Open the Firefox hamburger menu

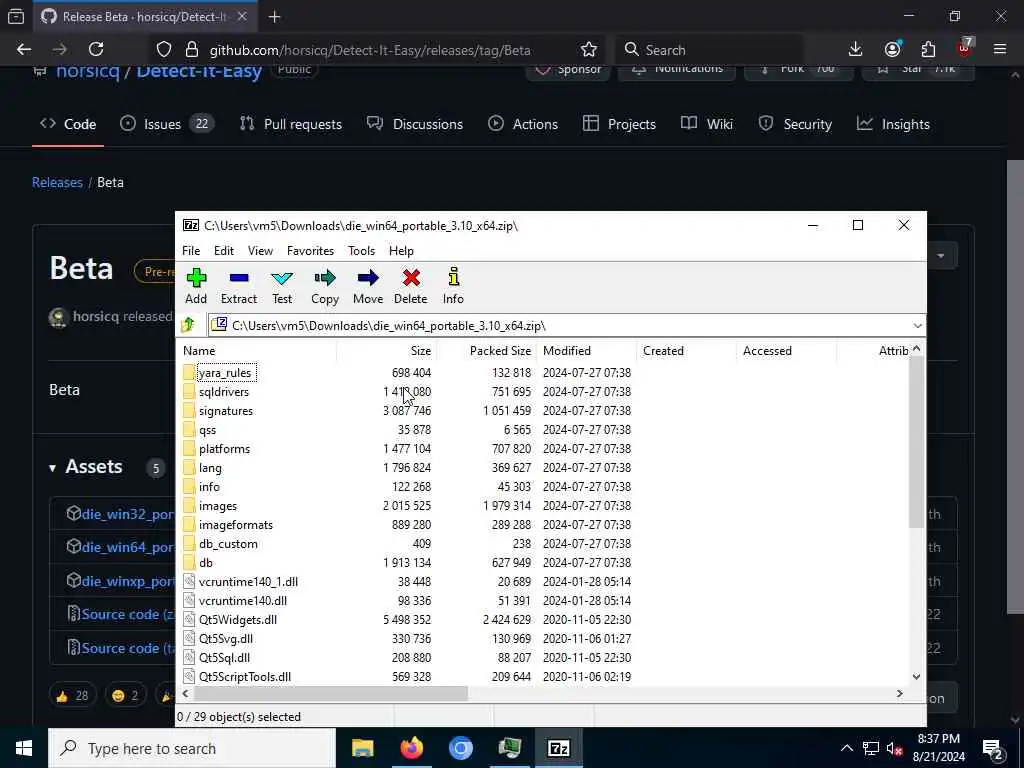tap(1000, 50)
